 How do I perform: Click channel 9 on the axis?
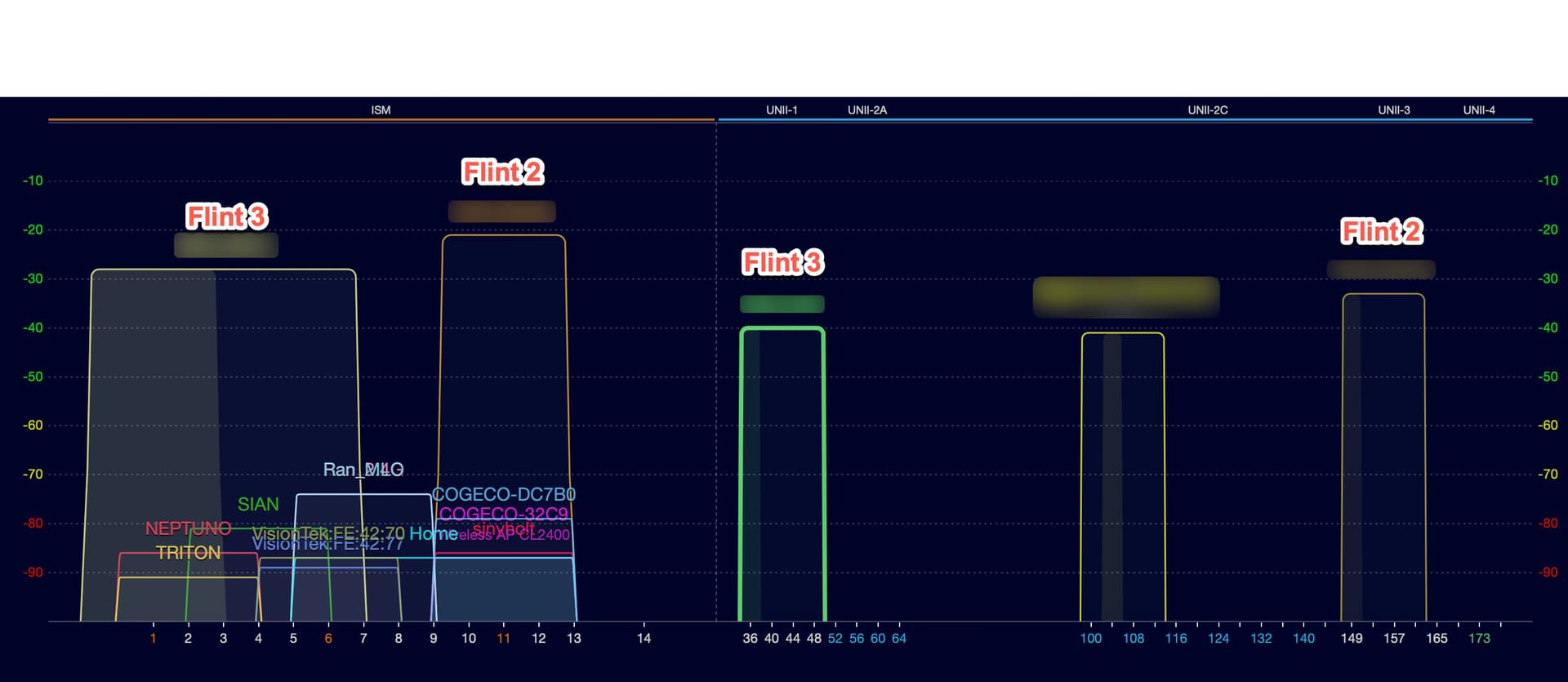point(434,639)
